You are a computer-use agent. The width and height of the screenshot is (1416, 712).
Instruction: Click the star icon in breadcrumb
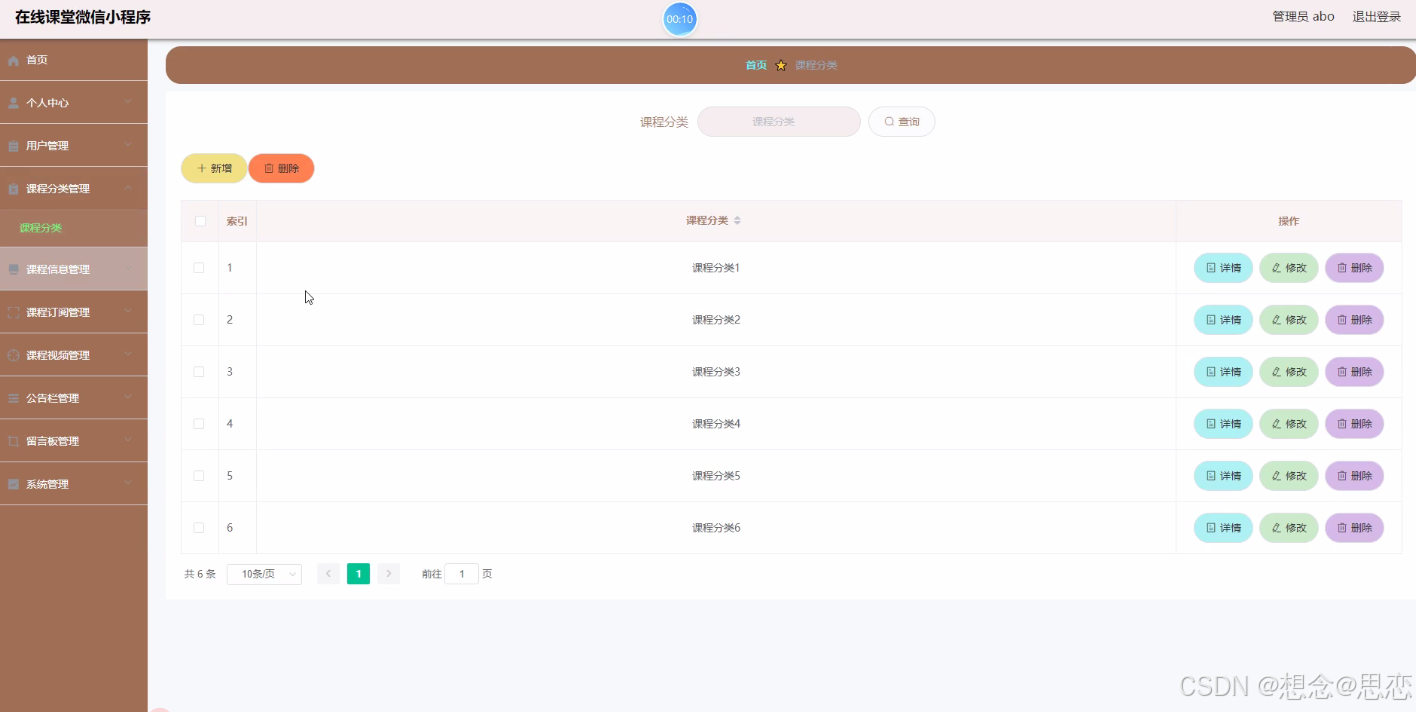[x=781, y=65]
